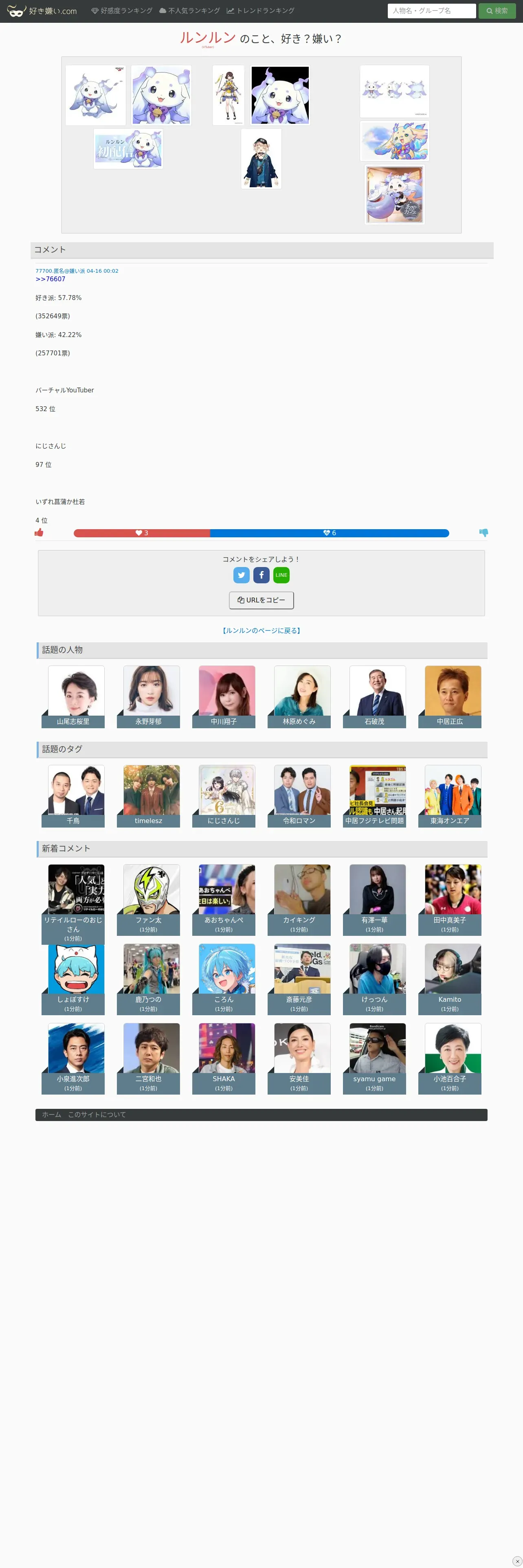
Task: Open the けっつん comment card
Action: pyautogui.click(x=374, y=979)
